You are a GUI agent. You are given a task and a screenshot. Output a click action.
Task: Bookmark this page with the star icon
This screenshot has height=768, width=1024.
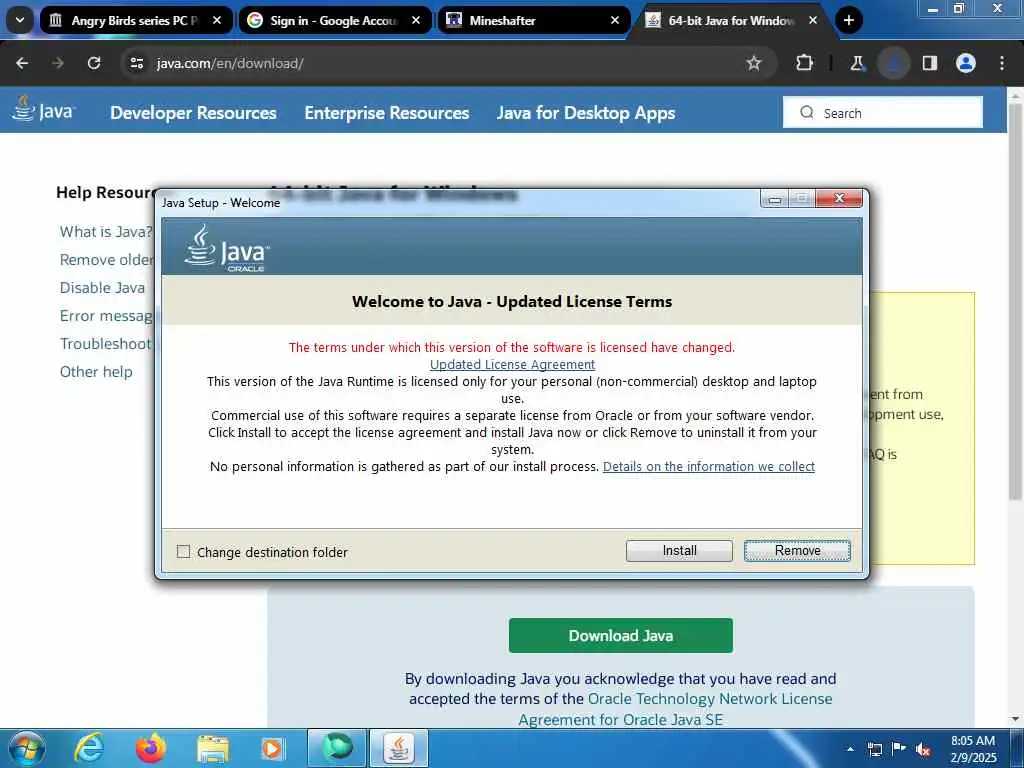[x=754, y=63]
